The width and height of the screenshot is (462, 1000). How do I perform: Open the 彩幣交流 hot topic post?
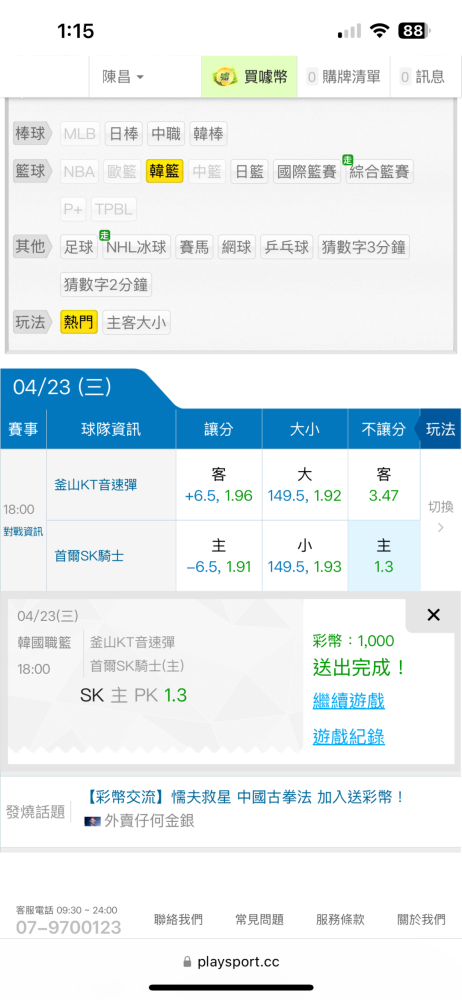tap(244, 797)
